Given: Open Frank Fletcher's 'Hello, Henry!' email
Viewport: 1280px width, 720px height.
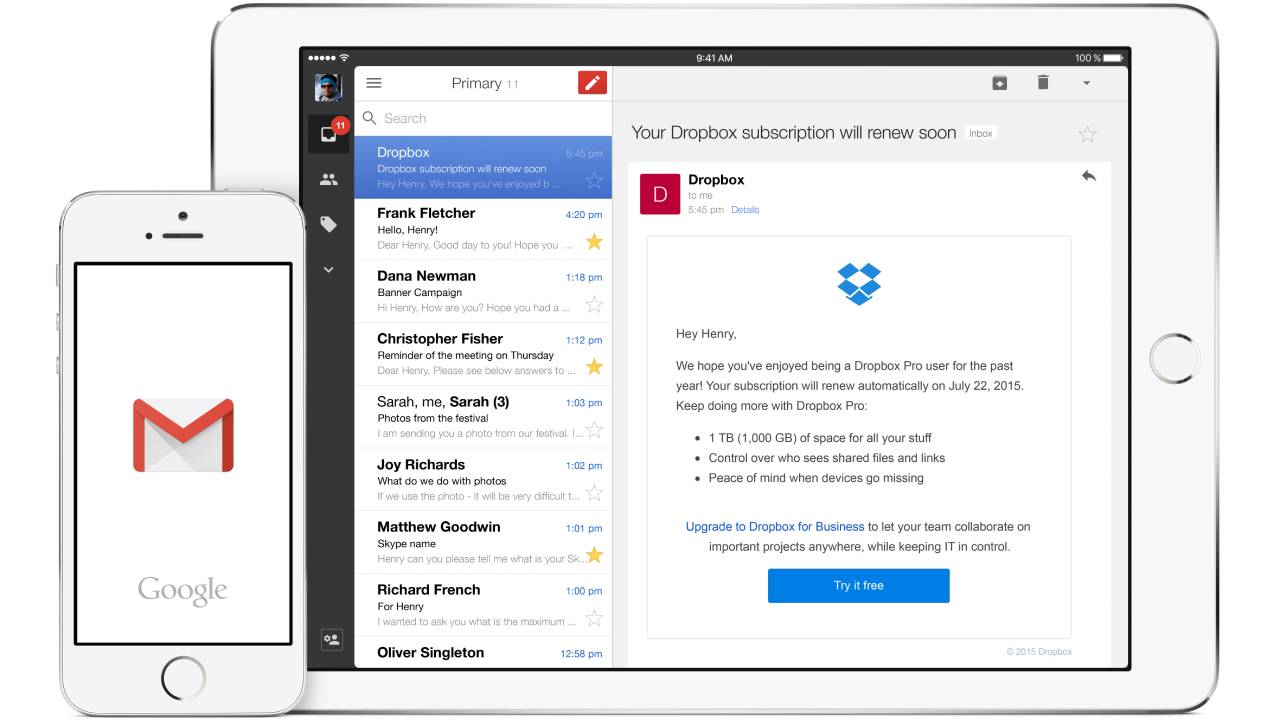Looking at the screenshot, I should pos(483,229).
